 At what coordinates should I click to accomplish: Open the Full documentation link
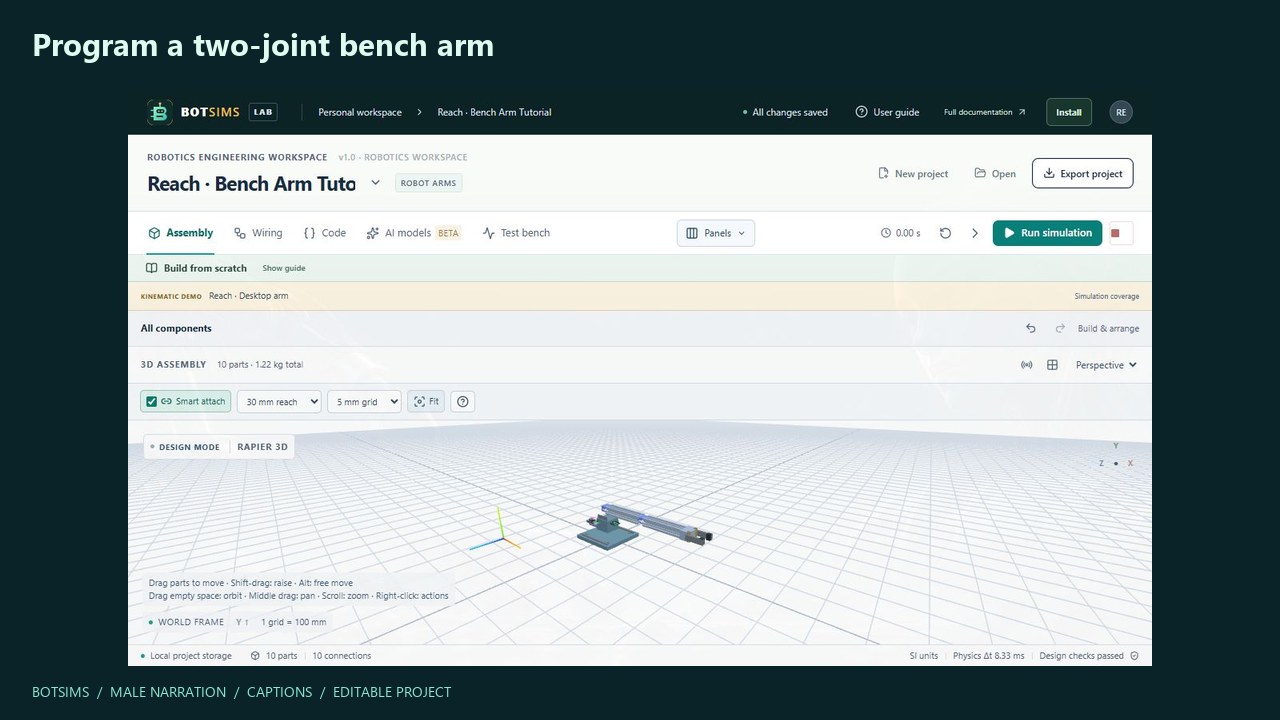[985, 112]
